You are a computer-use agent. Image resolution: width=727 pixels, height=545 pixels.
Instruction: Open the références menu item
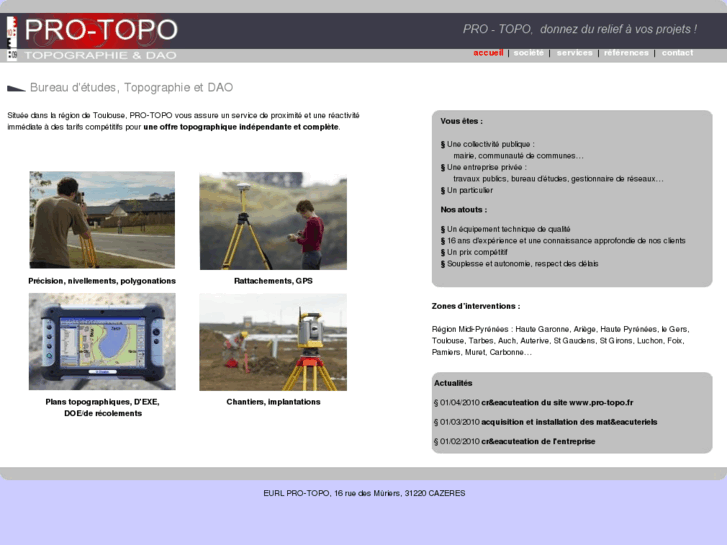(626, 53)
